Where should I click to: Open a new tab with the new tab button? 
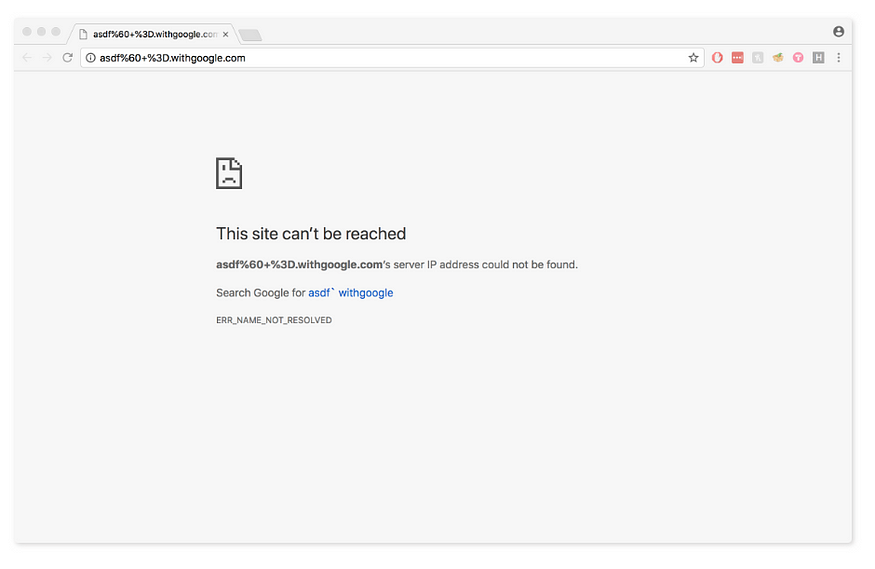[250, 35]
